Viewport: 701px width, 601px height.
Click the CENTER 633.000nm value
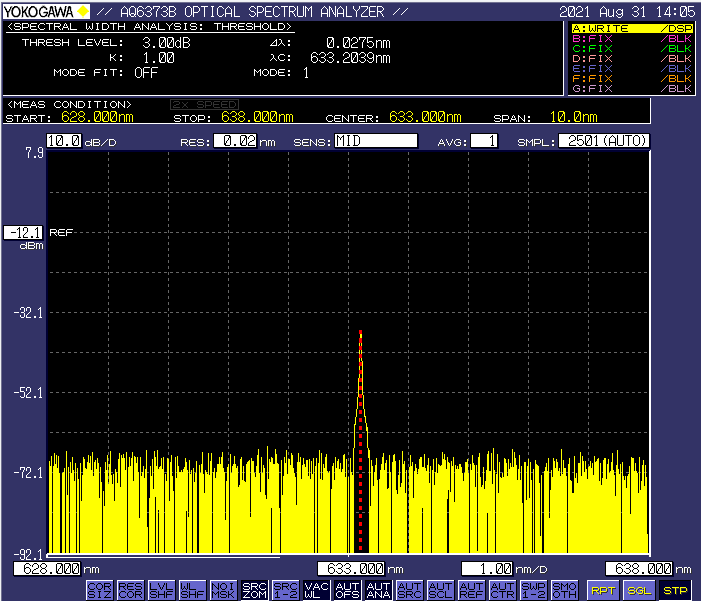coord(425,117)
